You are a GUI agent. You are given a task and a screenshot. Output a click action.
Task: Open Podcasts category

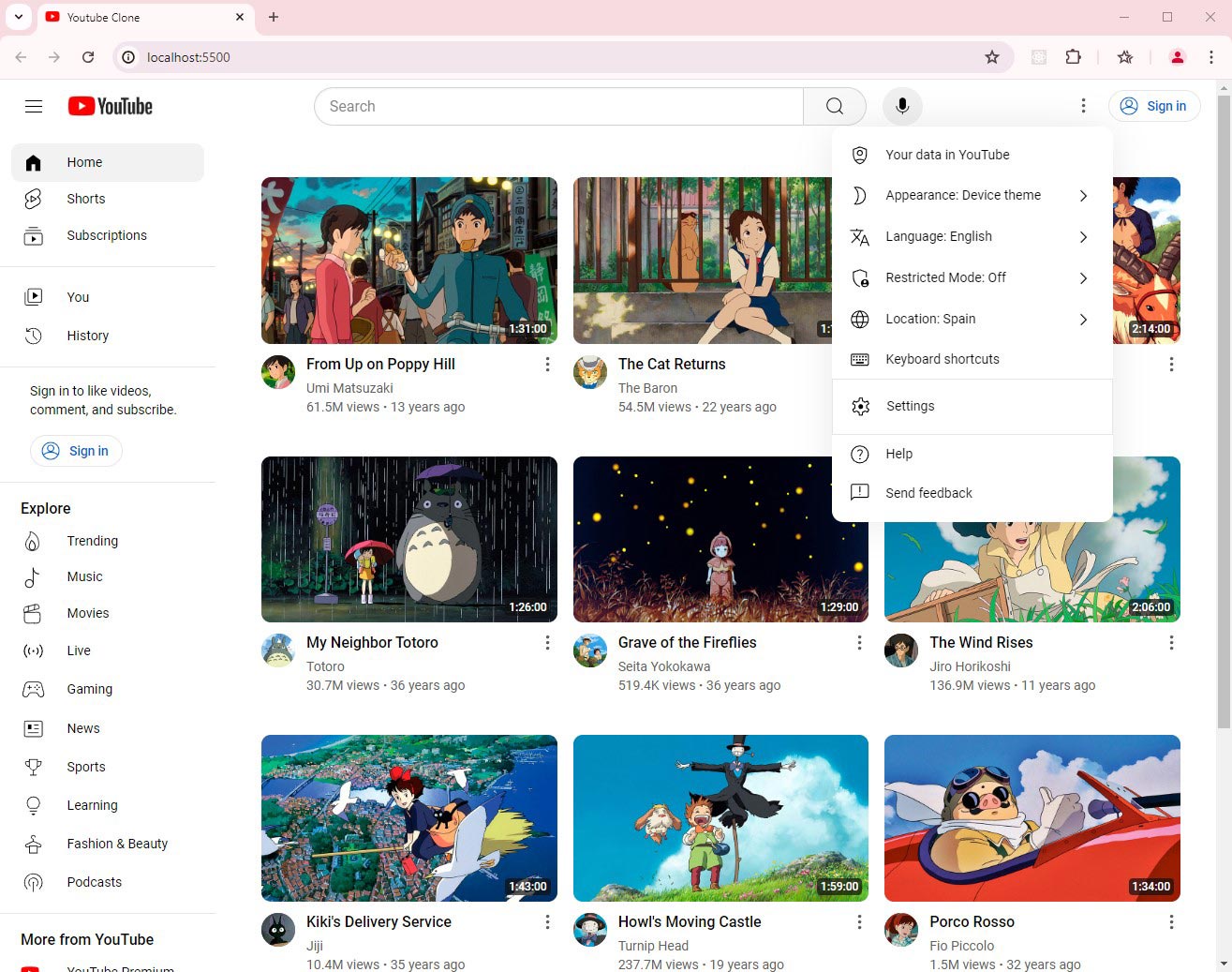click(108, 882)
